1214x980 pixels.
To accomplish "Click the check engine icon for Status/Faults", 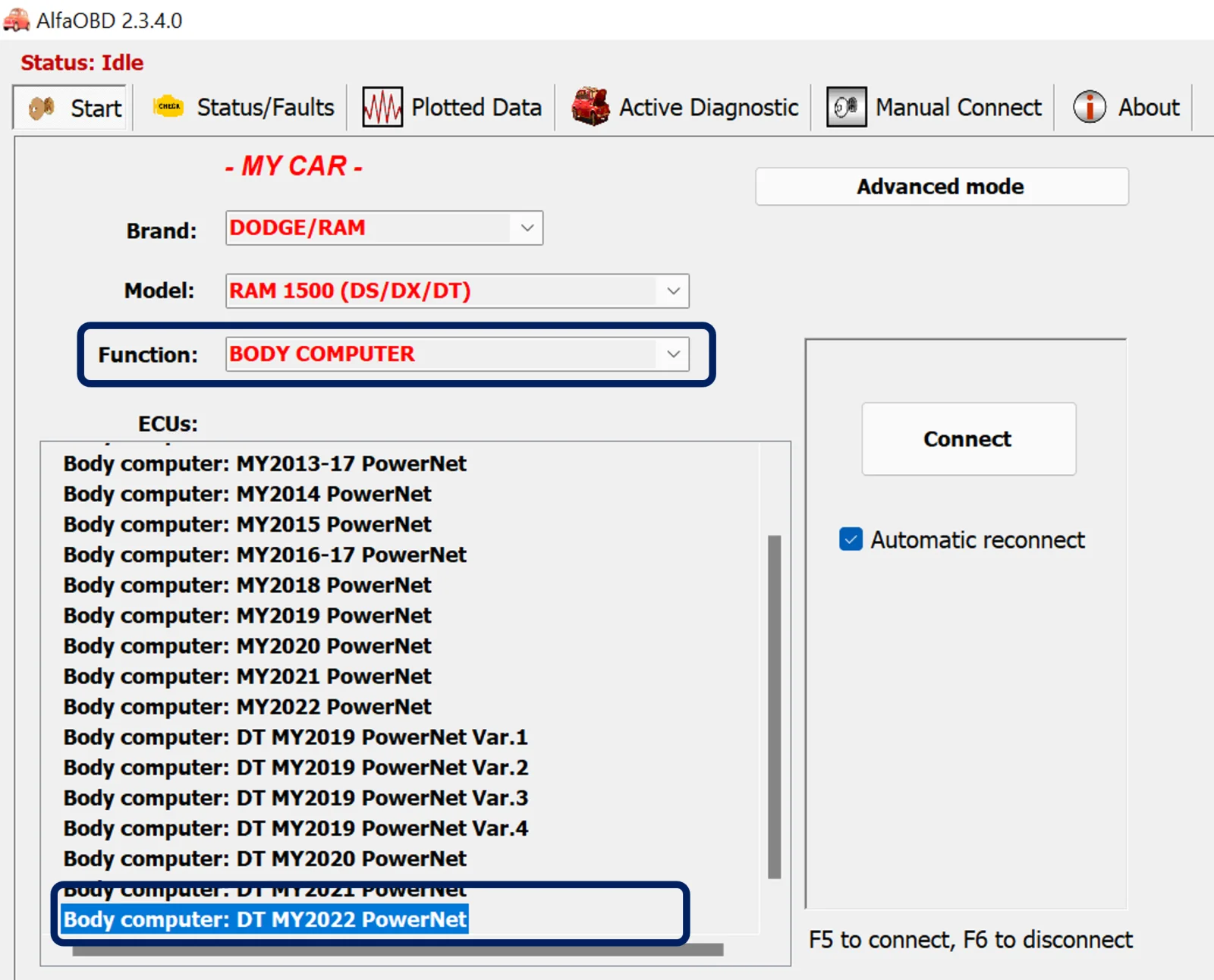I will [168, 107].
